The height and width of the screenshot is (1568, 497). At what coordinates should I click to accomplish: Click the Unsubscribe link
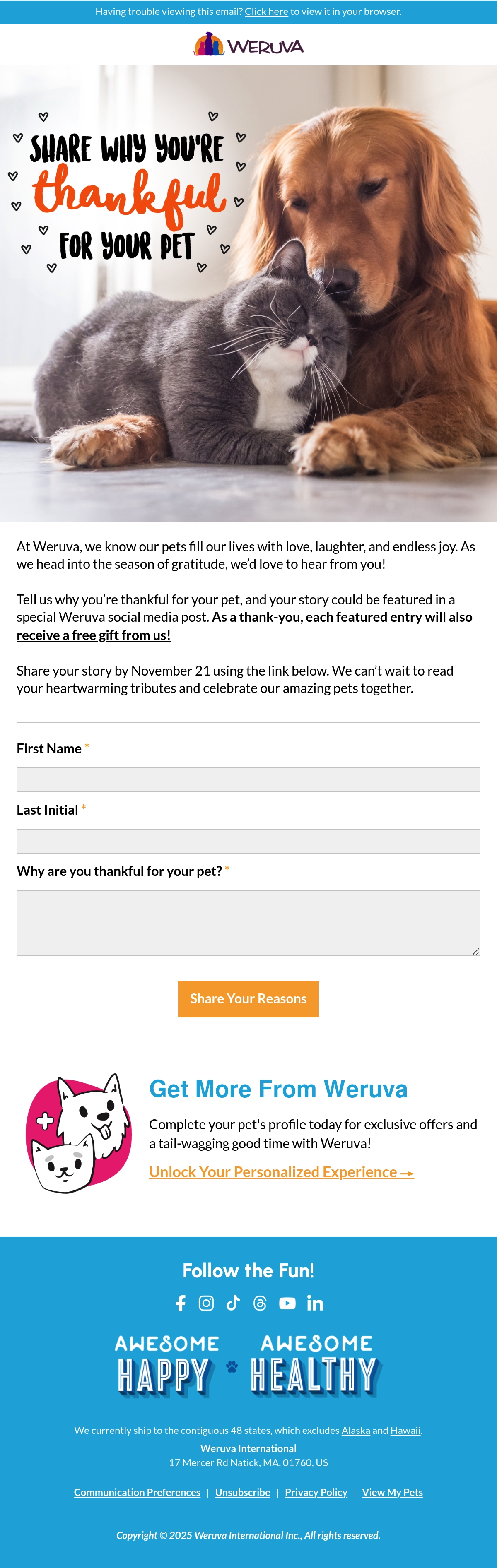pos(242,1492)
